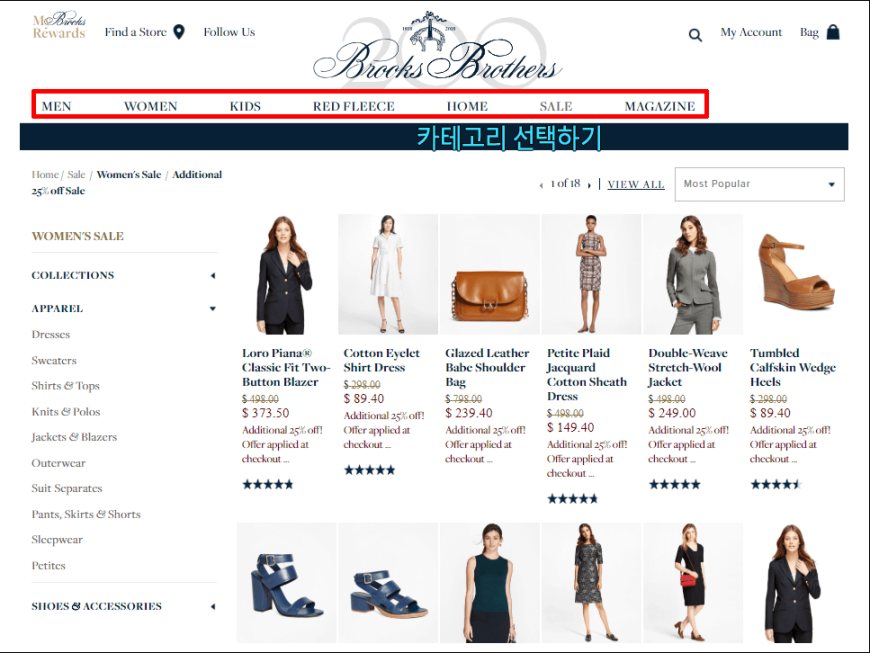The width and height of the screenshot is (870, 653).
Task: Go to previous page arrow
Action: (x=541, y=185)
